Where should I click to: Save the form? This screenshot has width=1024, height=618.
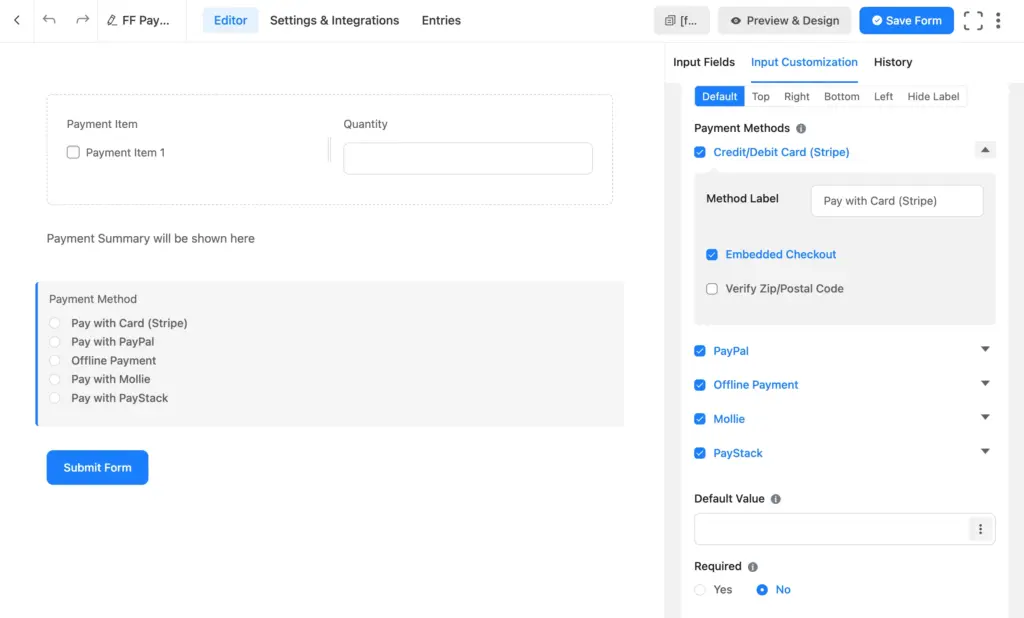[906, 21]
